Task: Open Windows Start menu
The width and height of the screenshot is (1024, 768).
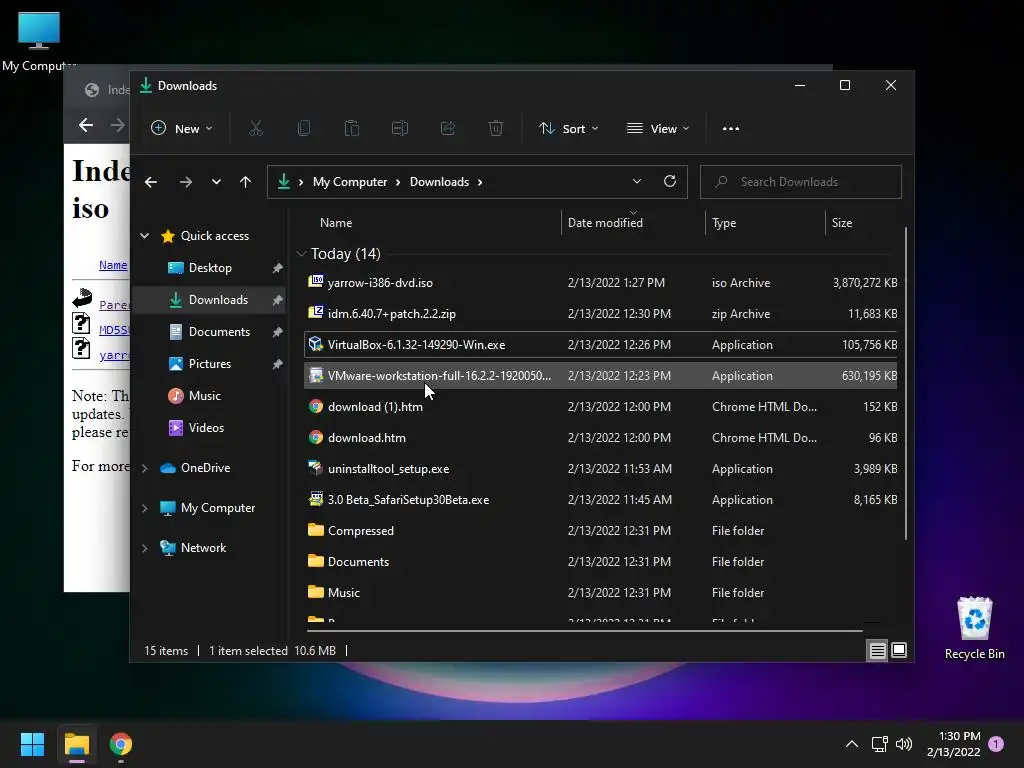Action: click(32, 744)
